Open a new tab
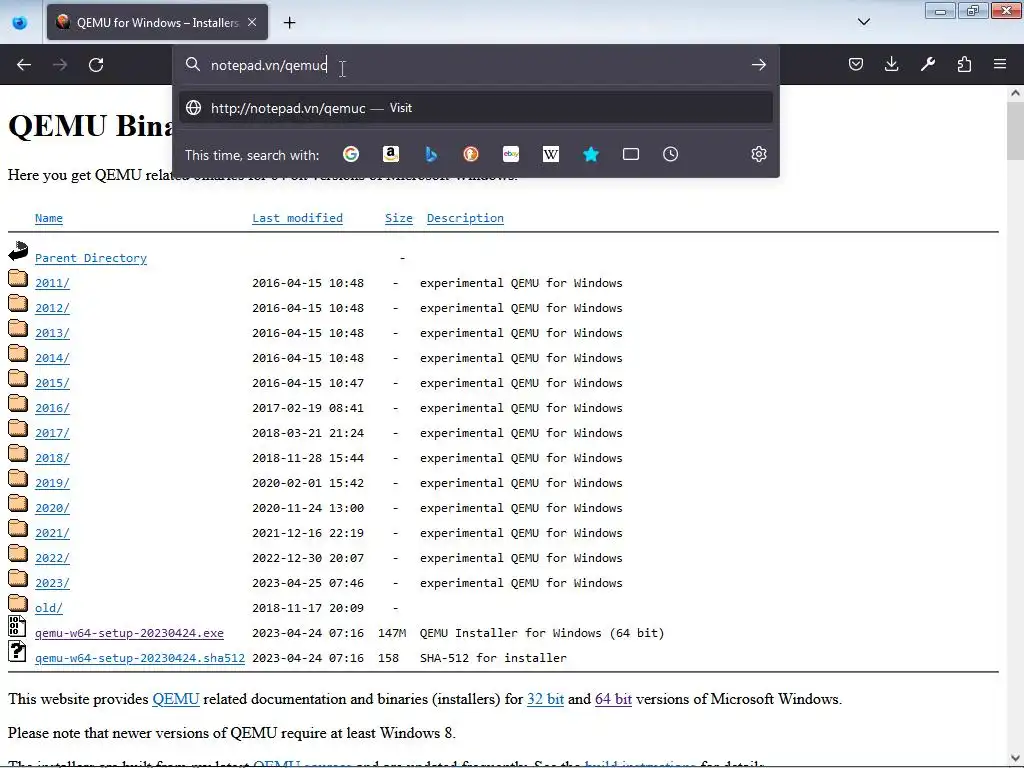1024x768 pixels. 289,23
